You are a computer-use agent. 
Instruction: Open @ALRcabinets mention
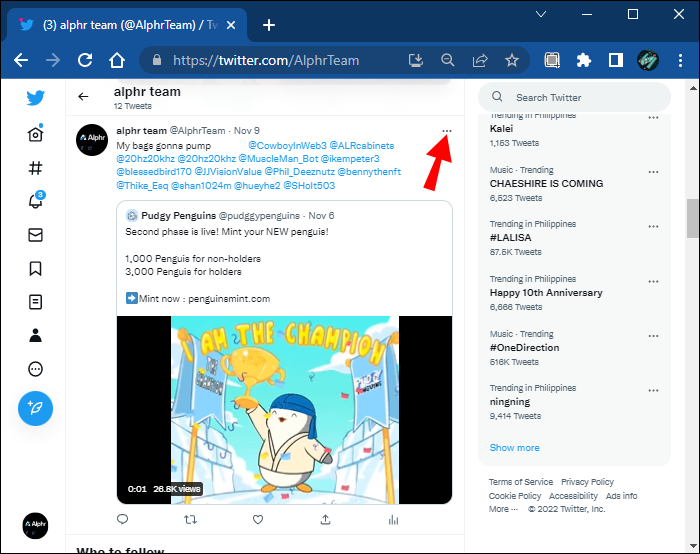[362, 146]
